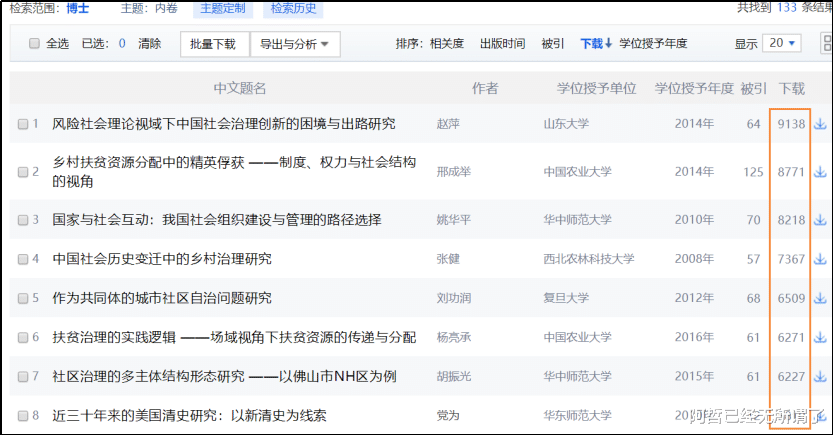Tick the 全选 select-all checkbox
The image size is (833, 435).
click(x=34, y=44)
